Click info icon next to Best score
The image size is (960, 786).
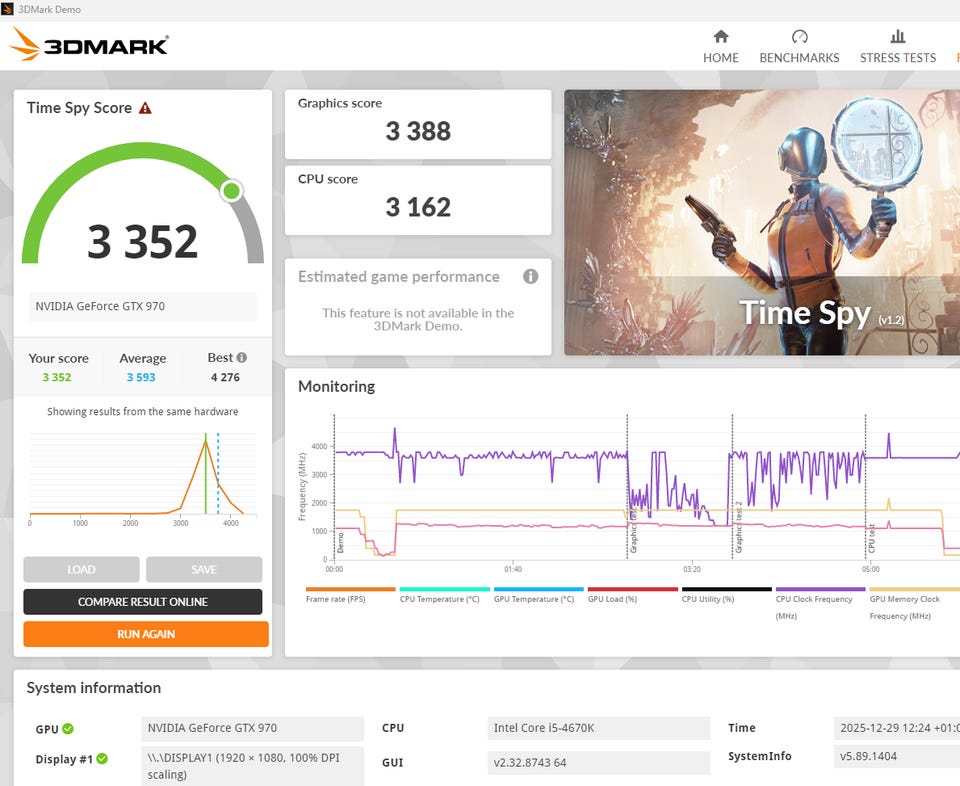click(x=242, y=357)
